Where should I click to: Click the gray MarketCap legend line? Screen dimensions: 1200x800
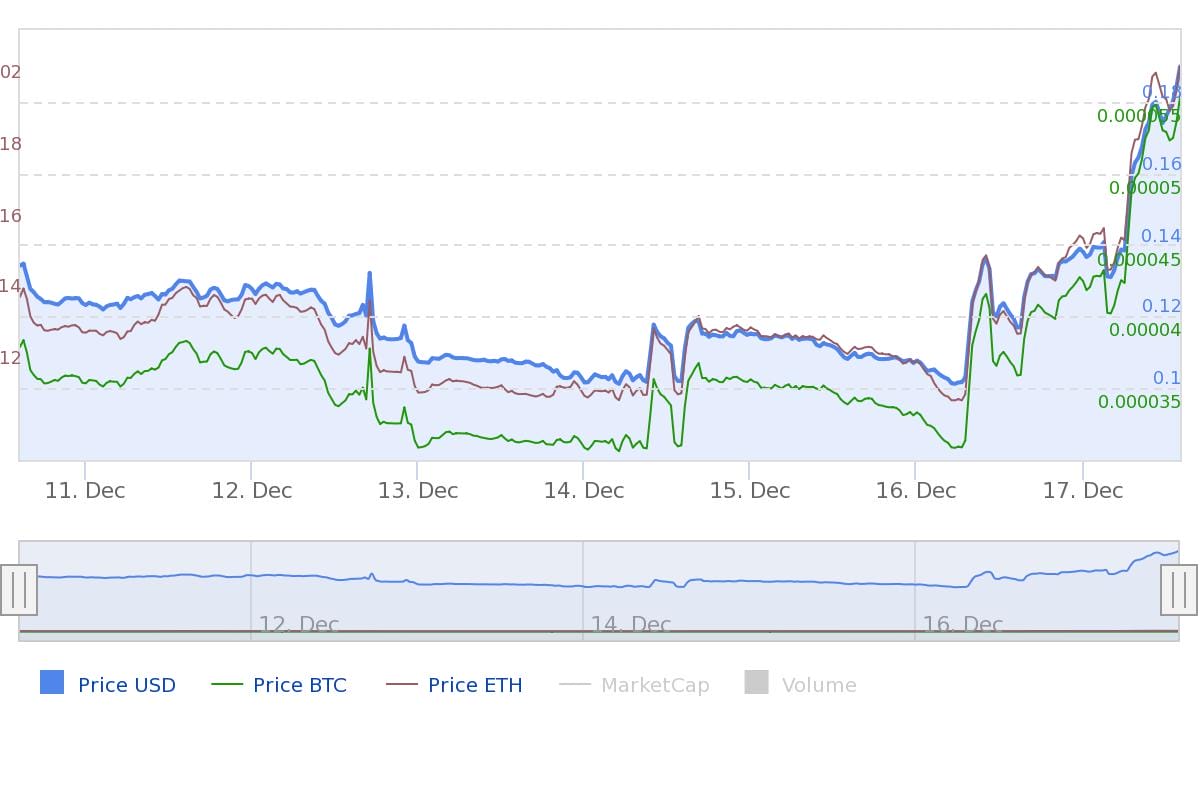575,684
